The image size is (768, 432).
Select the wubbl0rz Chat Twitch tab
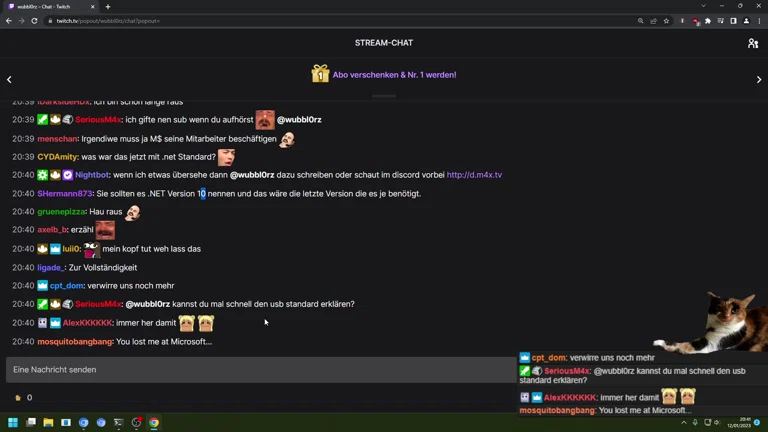(51, 7)
